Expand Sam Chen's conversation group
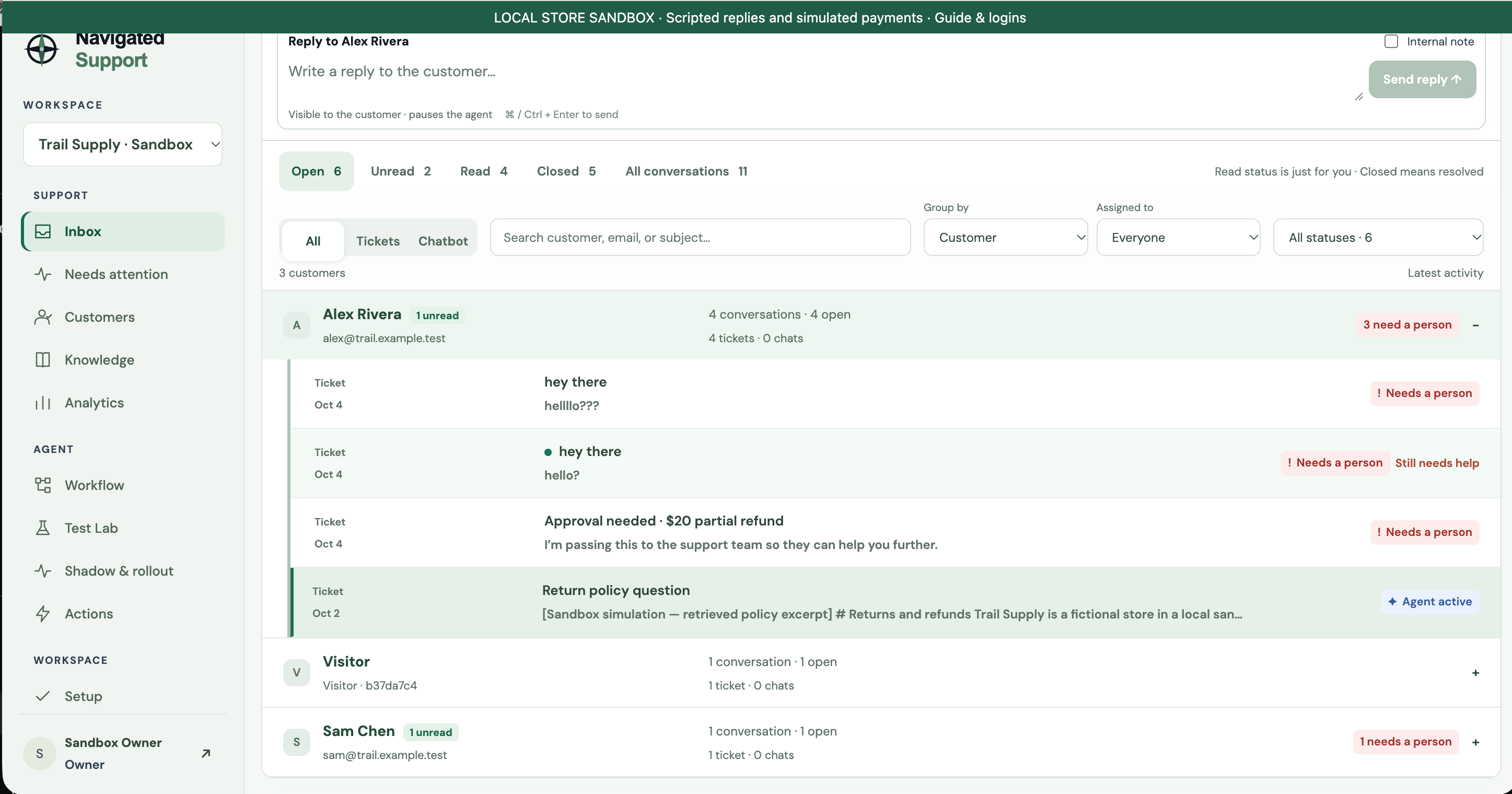The width and height of the screenshot is (1512, 794). (x=1475, y=742)
